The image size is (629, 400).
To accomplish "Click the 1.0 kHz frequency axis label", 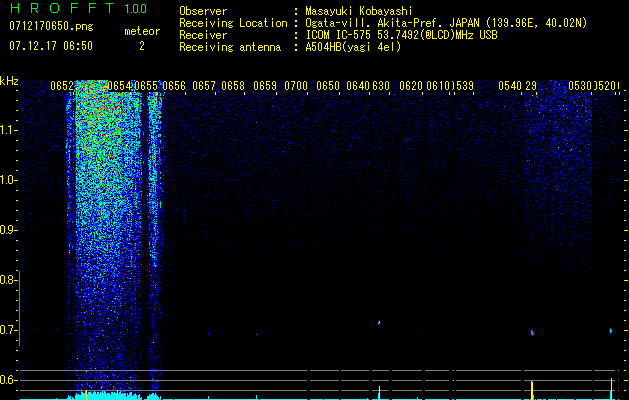I will (7, 180).
